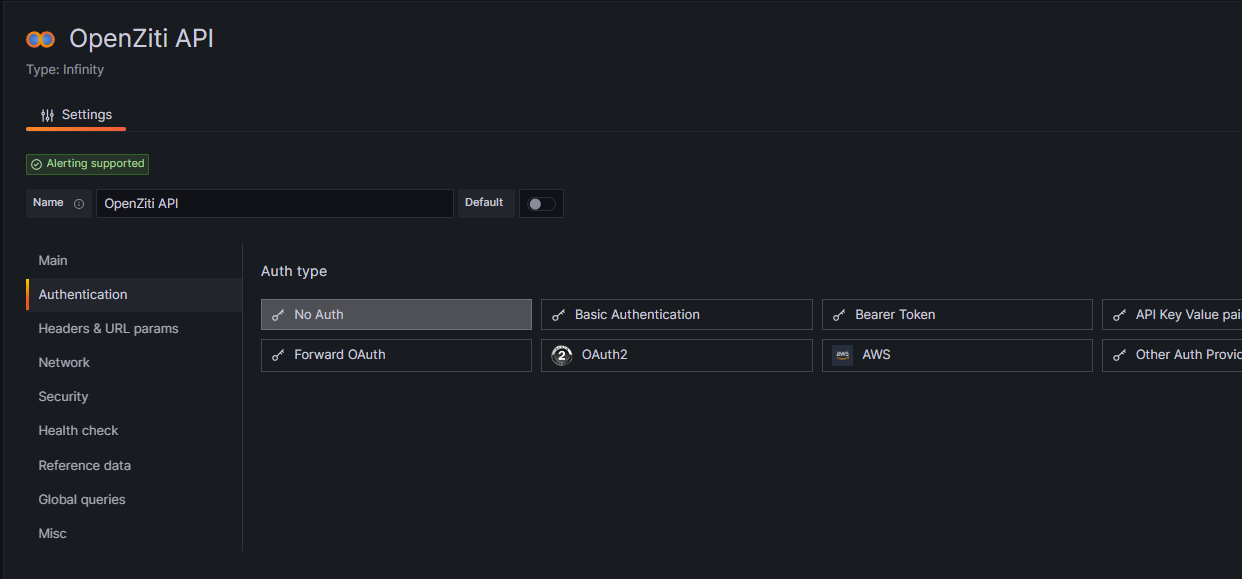1242x579 pixels.
Task: Open the Global queries section
Action: pyautogui.click(x=81, y=499)
